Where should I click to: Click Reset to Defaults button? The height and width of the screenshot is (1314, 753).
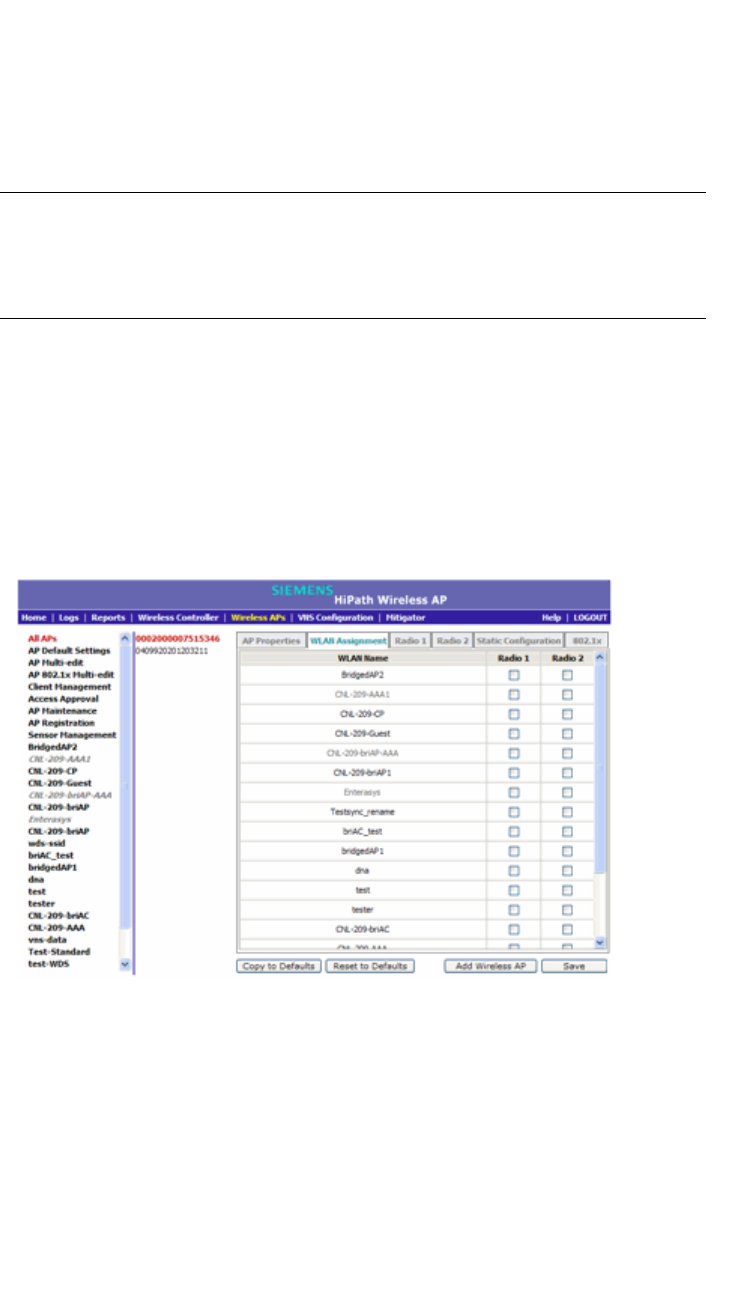pos(370,966)
